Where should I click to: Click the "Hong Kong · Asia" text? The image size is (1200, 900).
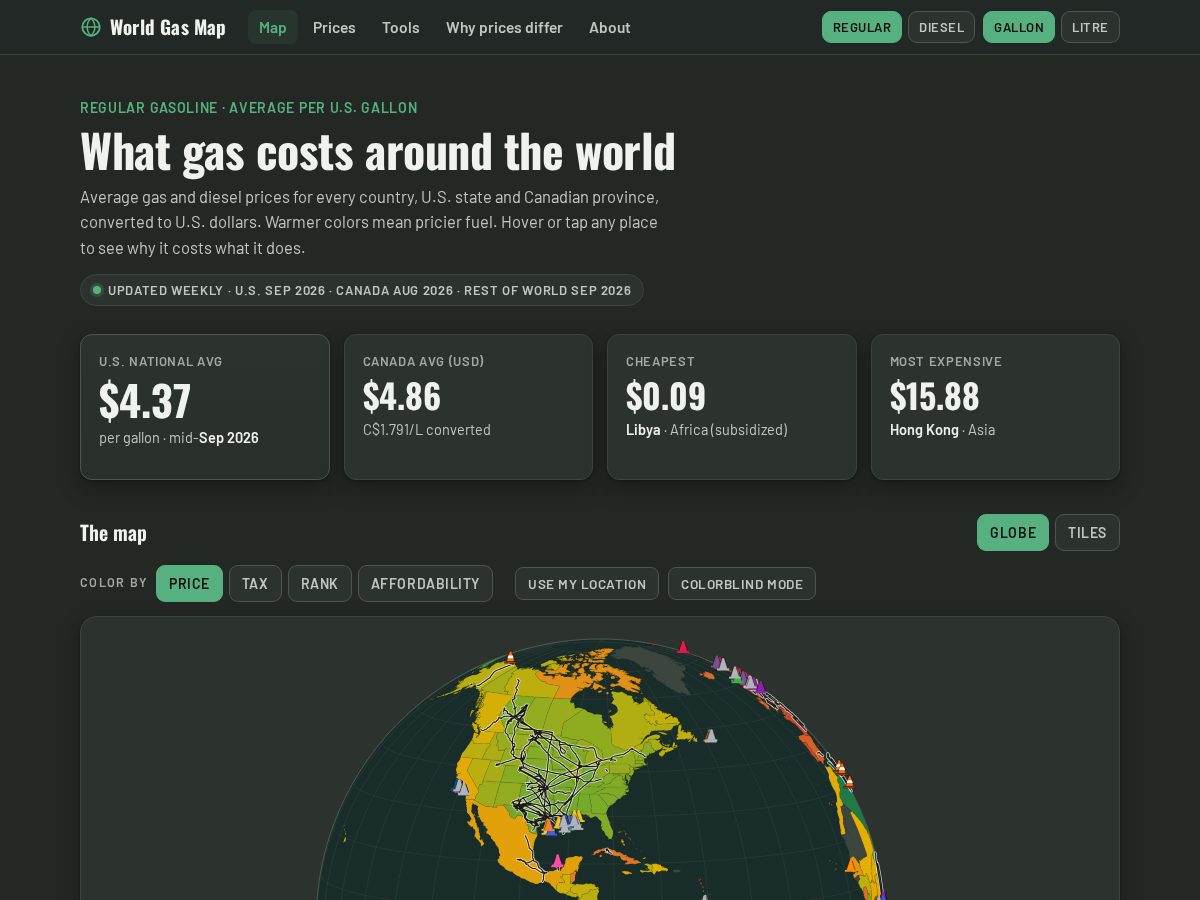[942, 430]
